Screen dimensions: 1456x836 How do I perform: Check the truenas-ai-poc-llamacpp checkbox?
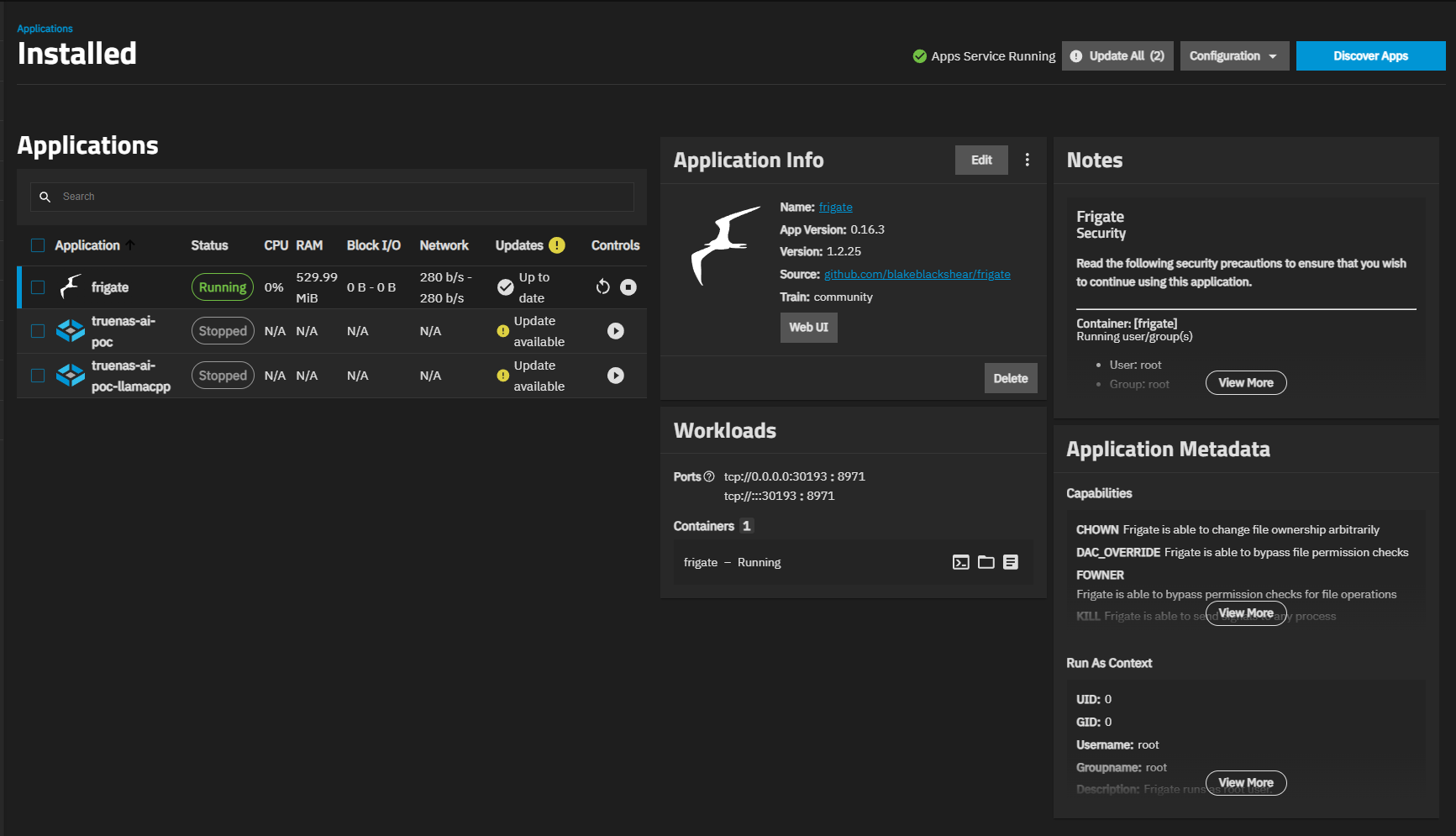click(38, 376)
